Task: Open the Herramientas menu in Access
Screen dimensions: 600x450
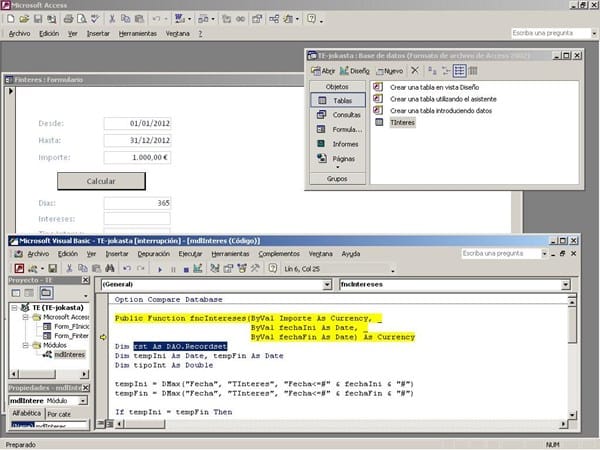Action: [137, 33]
